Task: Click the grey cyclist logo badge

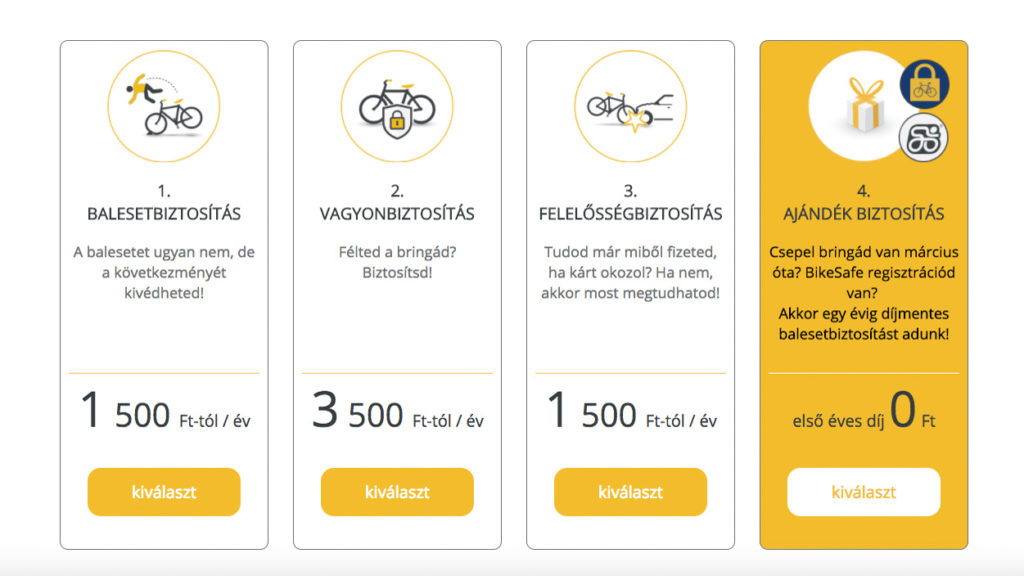Action: point(925,139)
